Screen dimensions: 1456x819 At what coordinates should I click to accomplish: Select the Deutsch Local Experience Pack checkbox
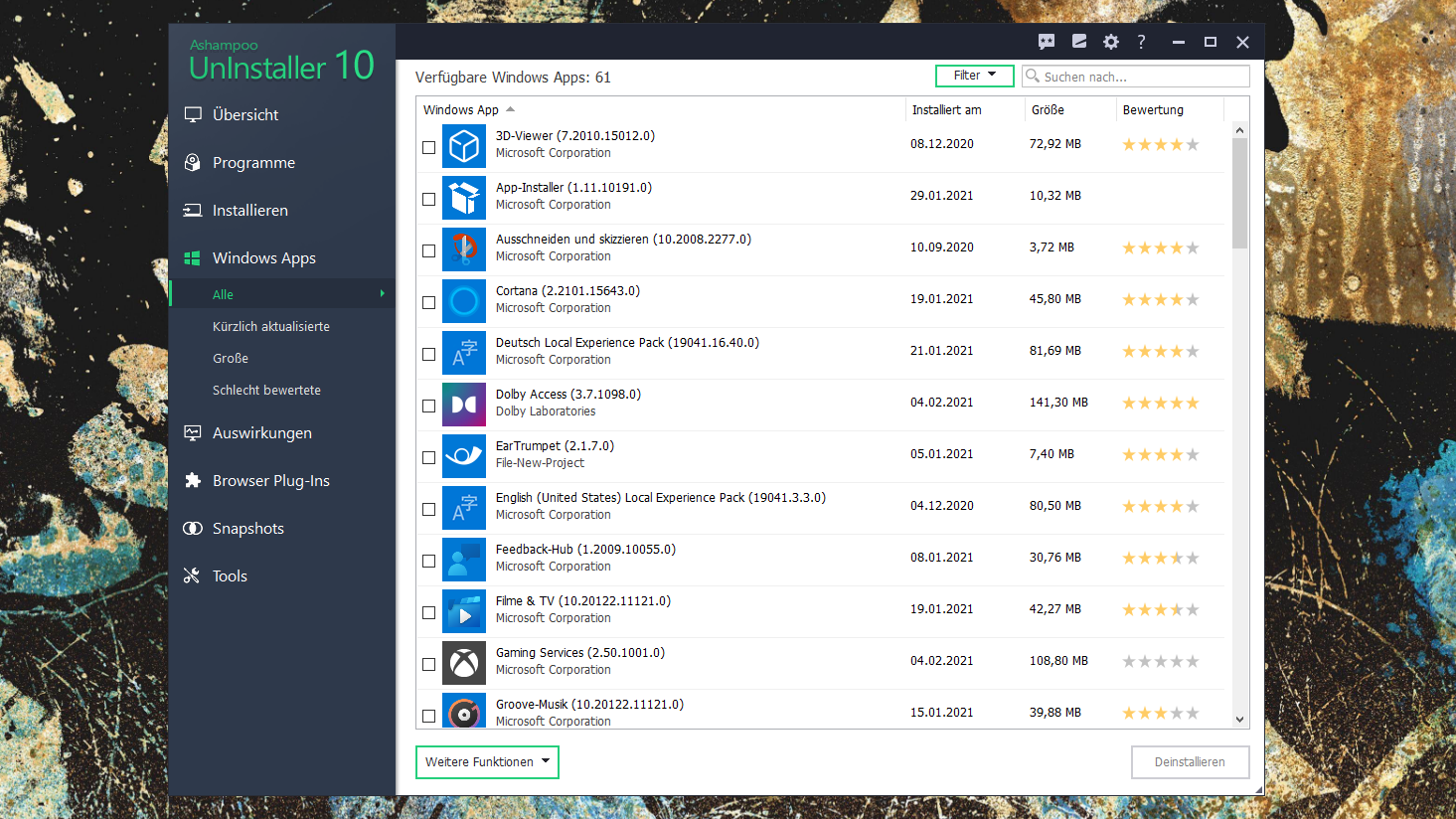429,354
